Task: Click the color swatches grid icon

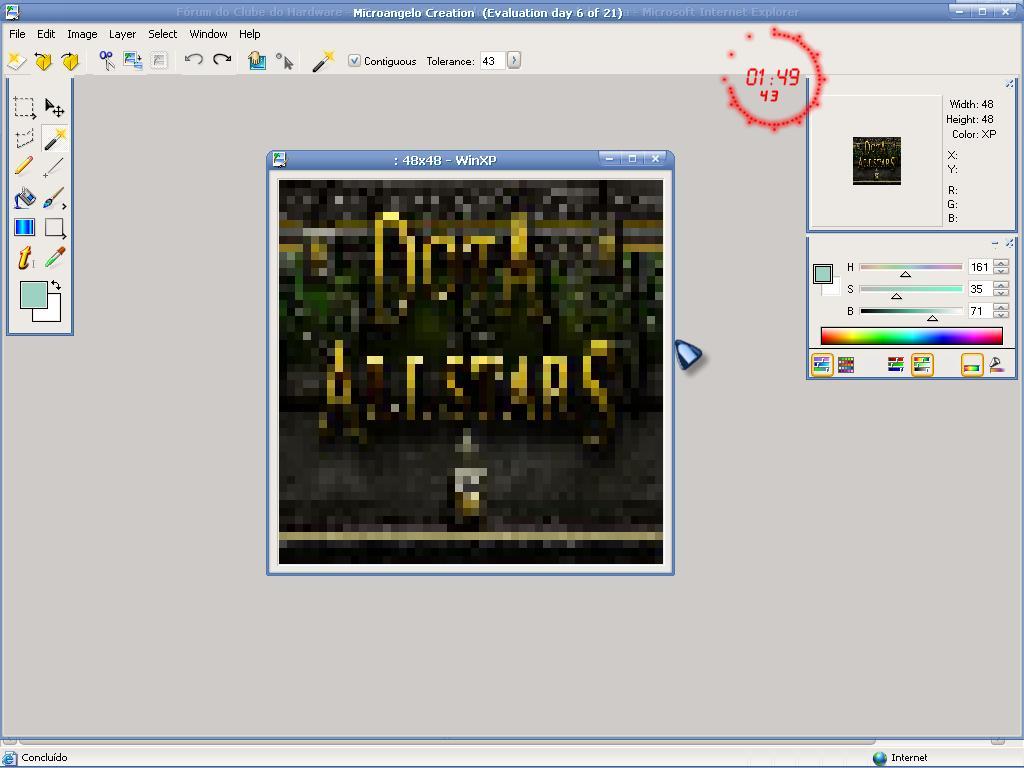Action: 846,365
